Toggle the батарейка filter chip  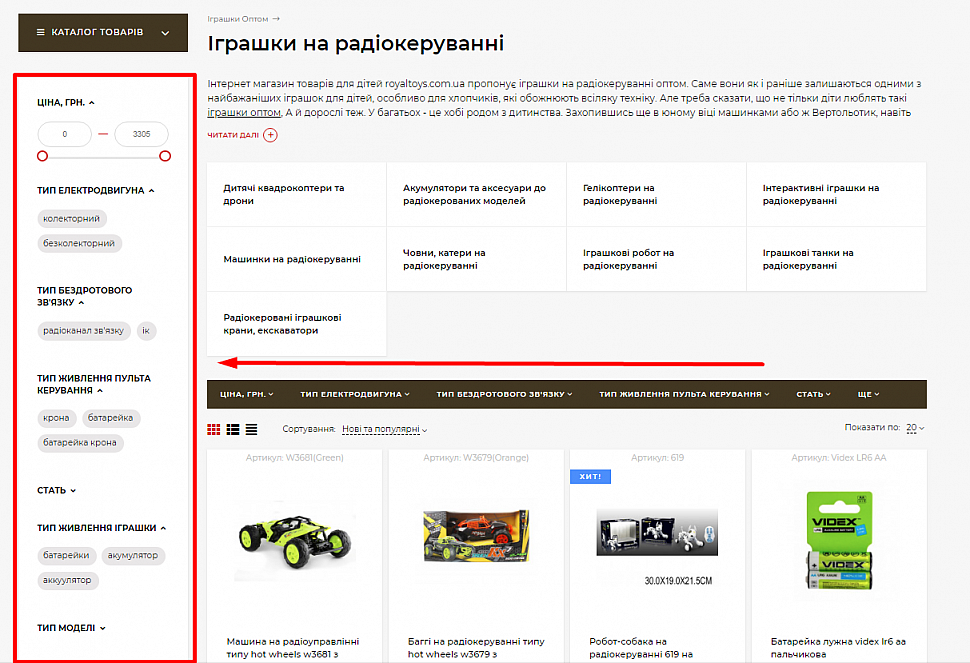pyautogui.click(x=111, y=418)
